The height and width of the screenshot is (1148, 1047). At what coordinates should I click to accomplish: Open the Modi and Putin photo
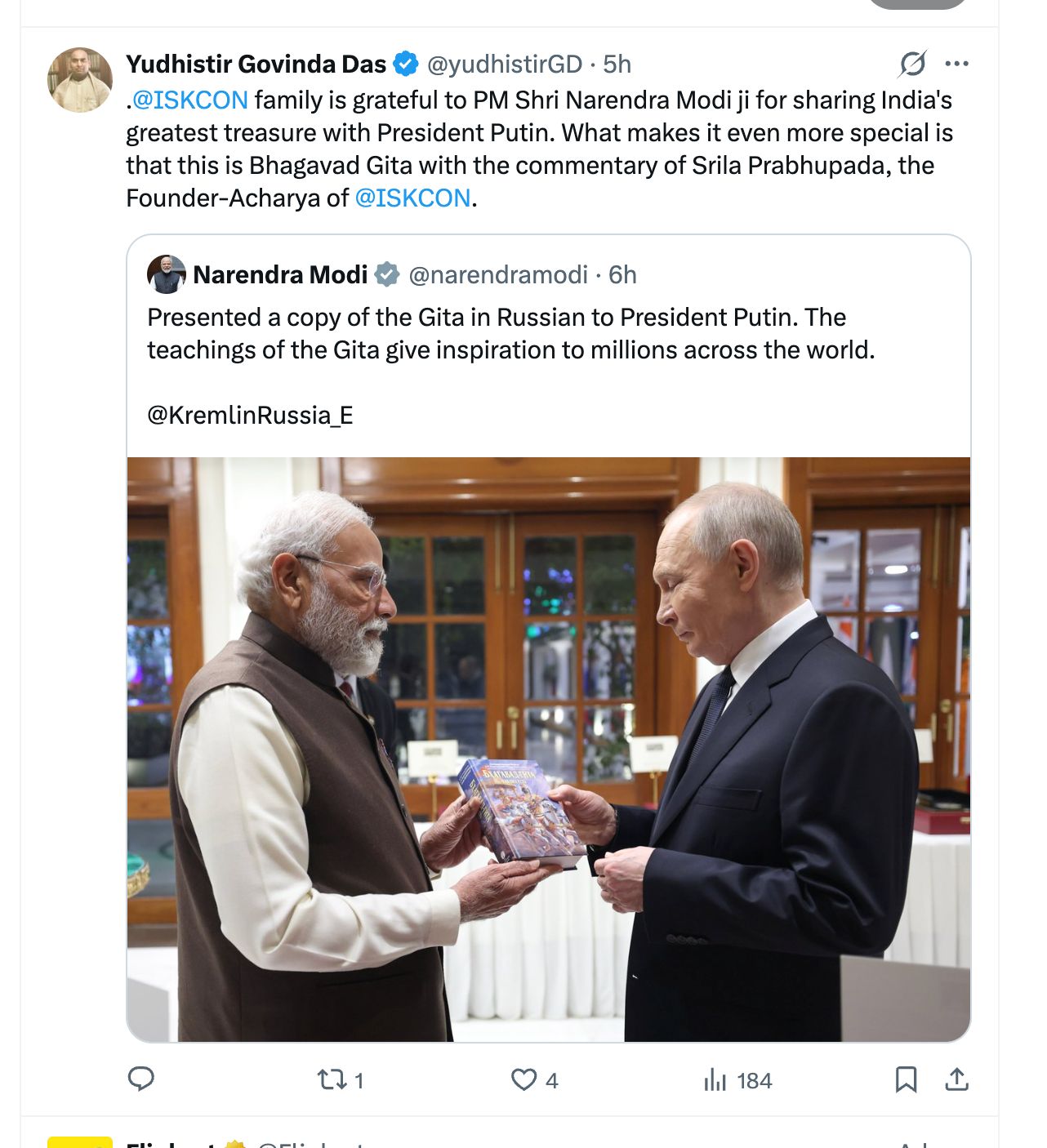point(549,749)
